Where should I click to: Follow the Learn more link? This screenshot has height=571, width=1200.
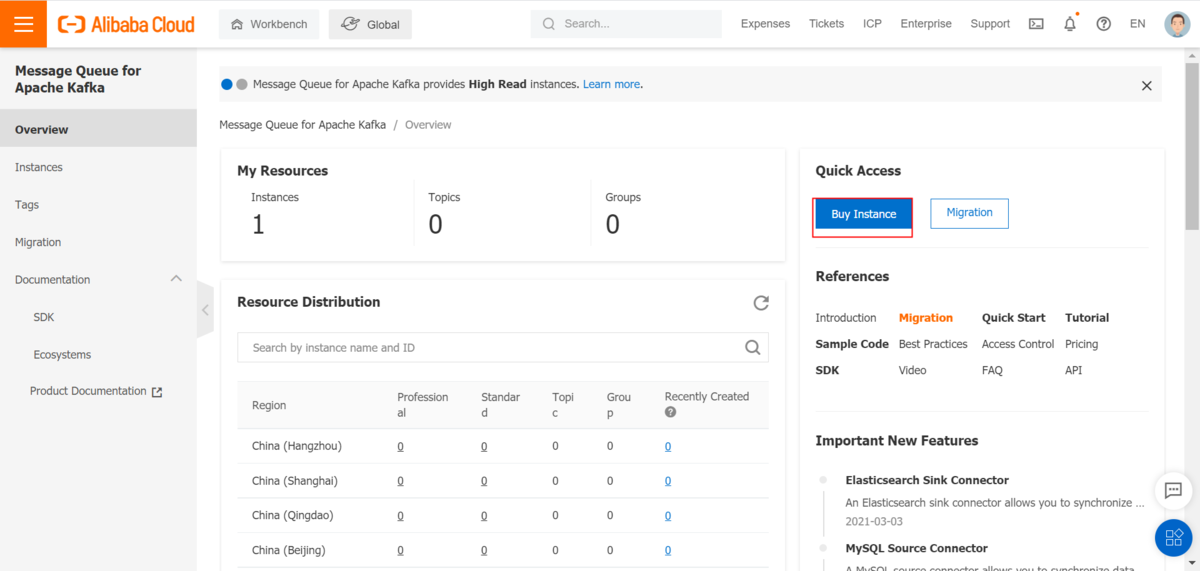click(x=611, y=85)
